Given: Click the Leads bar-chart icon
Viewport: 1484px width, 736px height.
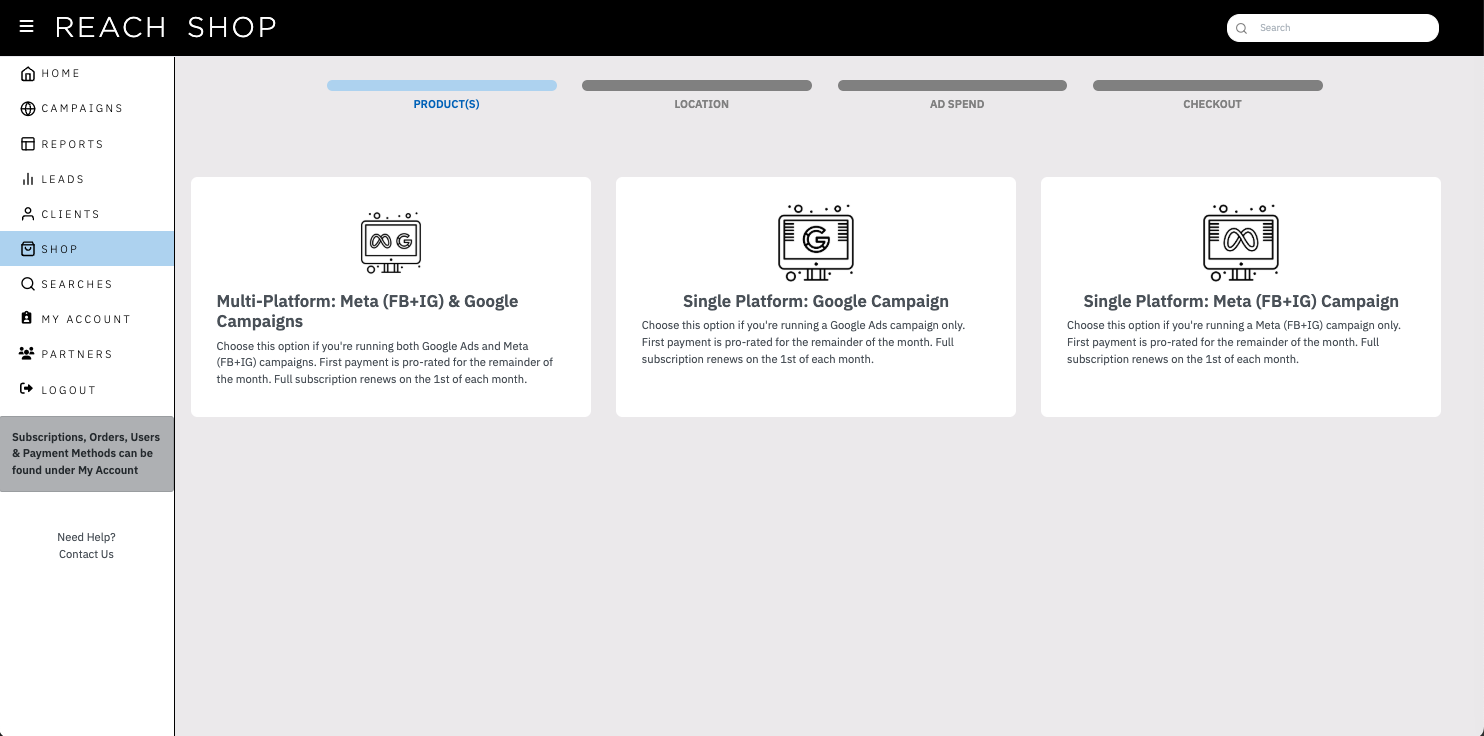Looking at the screenshot, I should 28,179.
